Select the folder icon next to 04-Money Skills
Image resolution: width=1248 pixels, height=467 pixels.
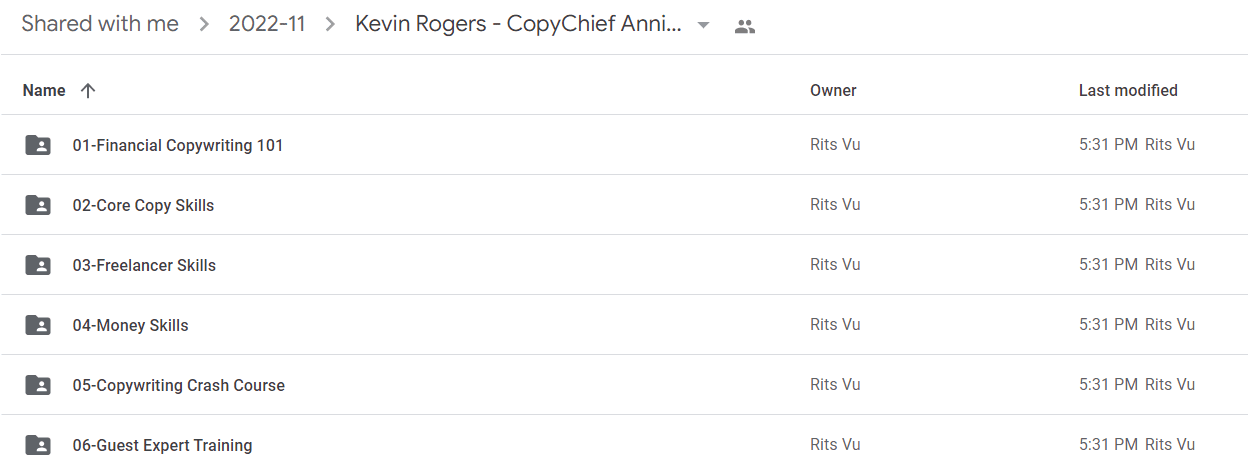(x=38, y=325)
